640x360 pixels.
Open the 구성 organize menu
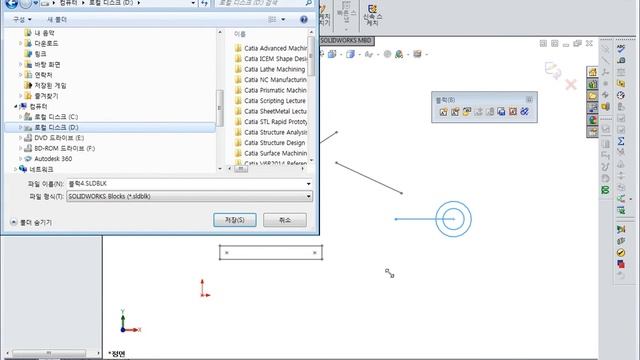coord(22,19)
